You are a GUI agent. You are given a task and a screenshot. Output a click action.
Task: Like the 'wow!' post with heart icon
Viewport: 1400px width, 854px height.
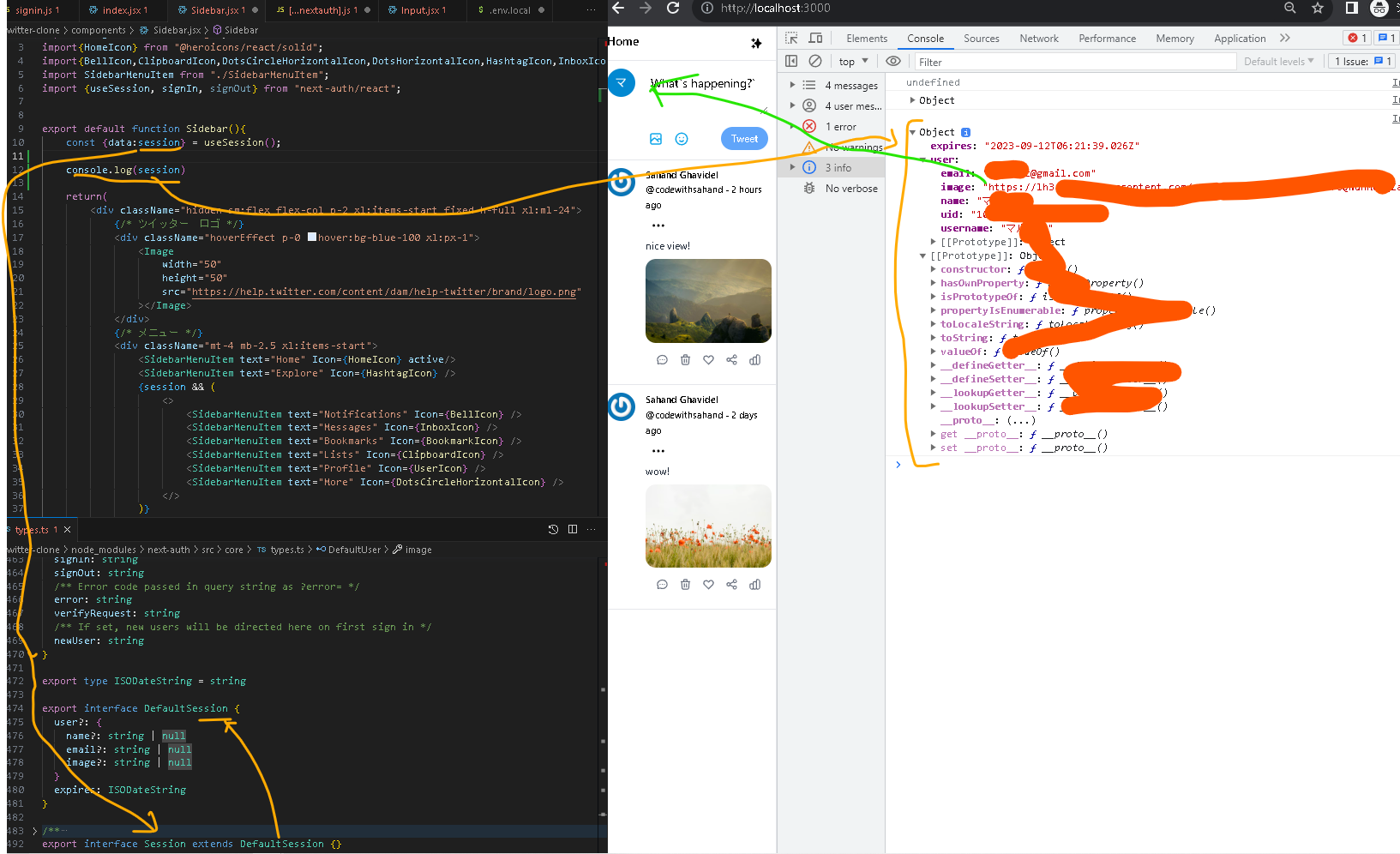708,585
